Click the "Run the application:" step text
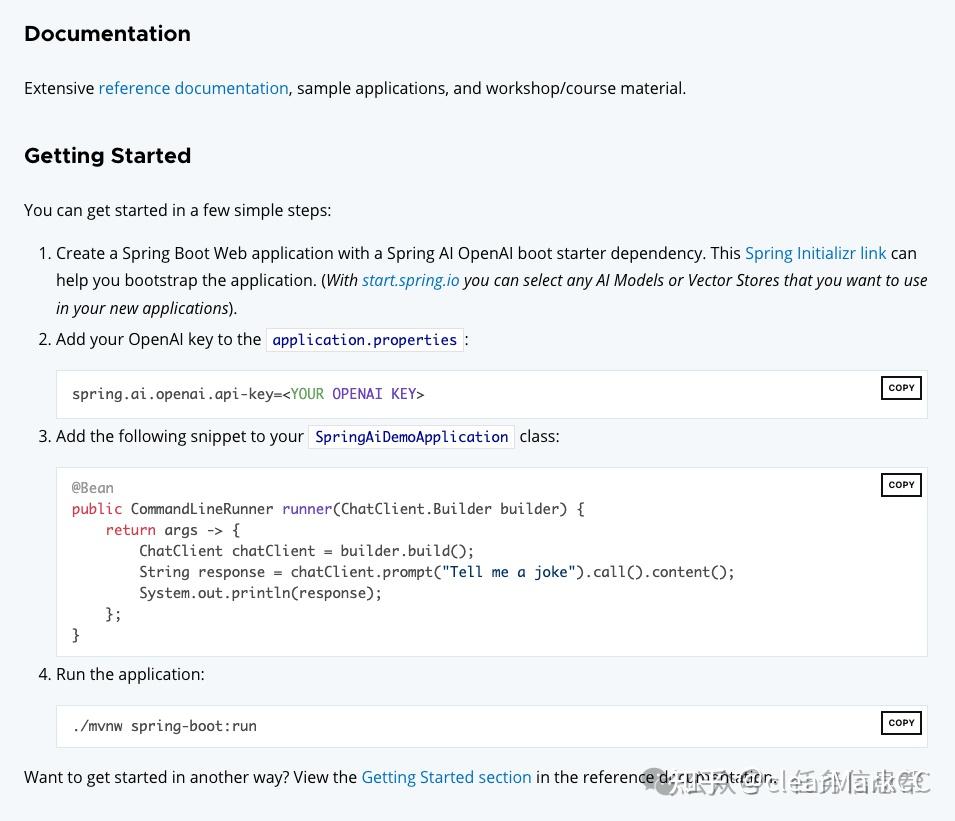The height and width of the screenshot is (821, 955). 130,674
